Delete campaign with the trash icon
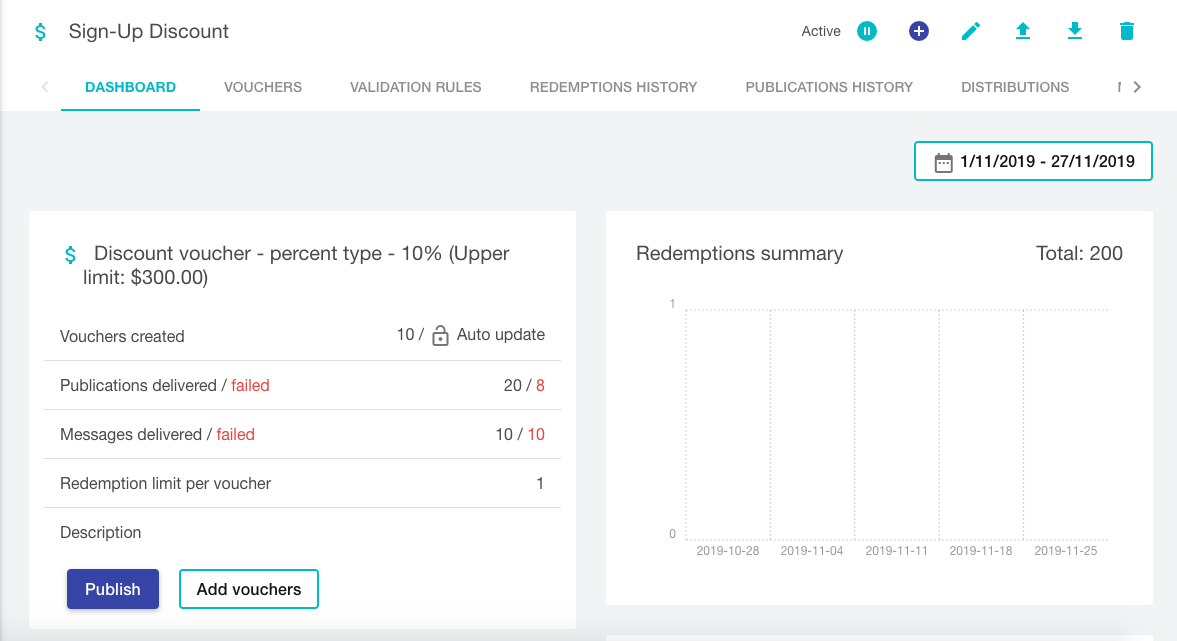The image size is (1177, 641). click(1127, 31)
